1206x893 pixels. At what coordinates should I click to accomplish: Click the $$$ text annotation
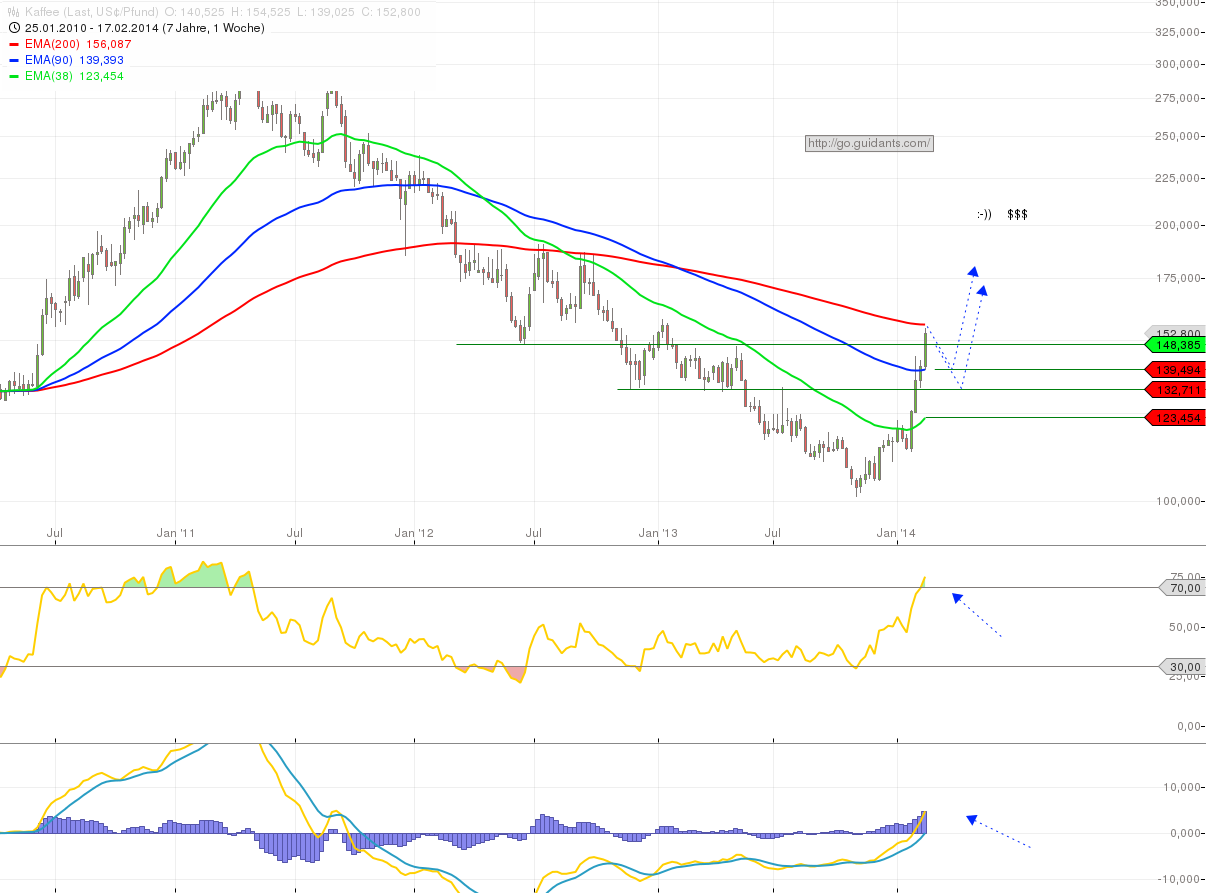coord(1018,215)
